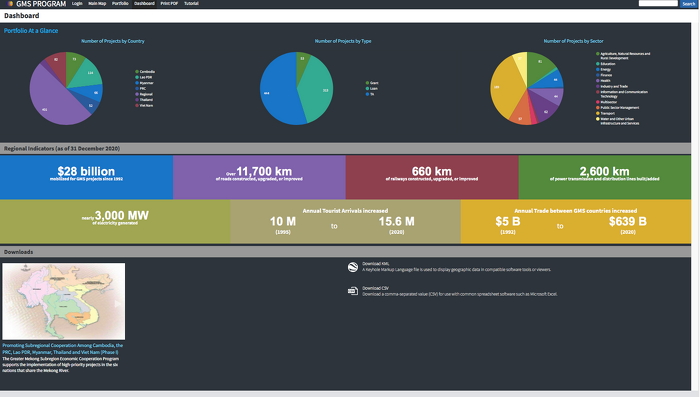
Task: Toggle TA in the type chart legend
Action: (370, 94)
